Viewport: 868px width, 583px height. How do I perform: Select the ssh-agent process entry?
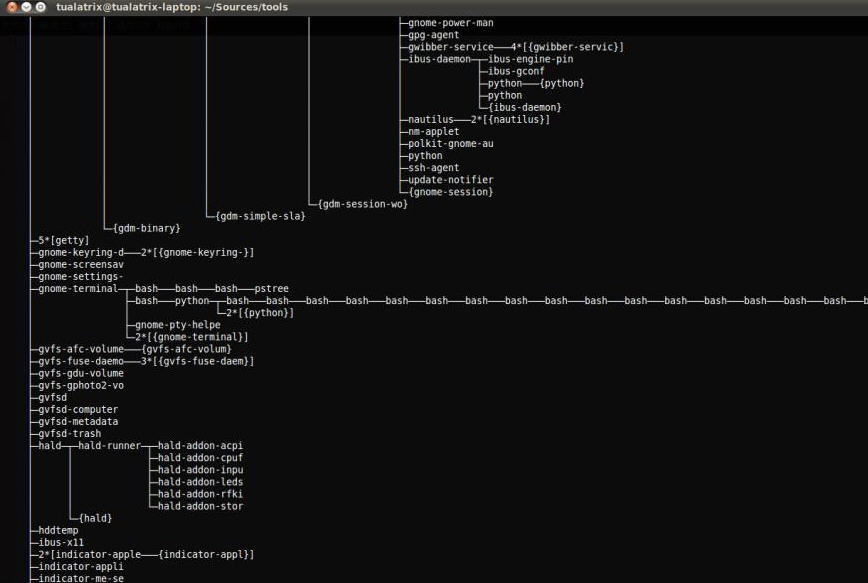point(433,168)
